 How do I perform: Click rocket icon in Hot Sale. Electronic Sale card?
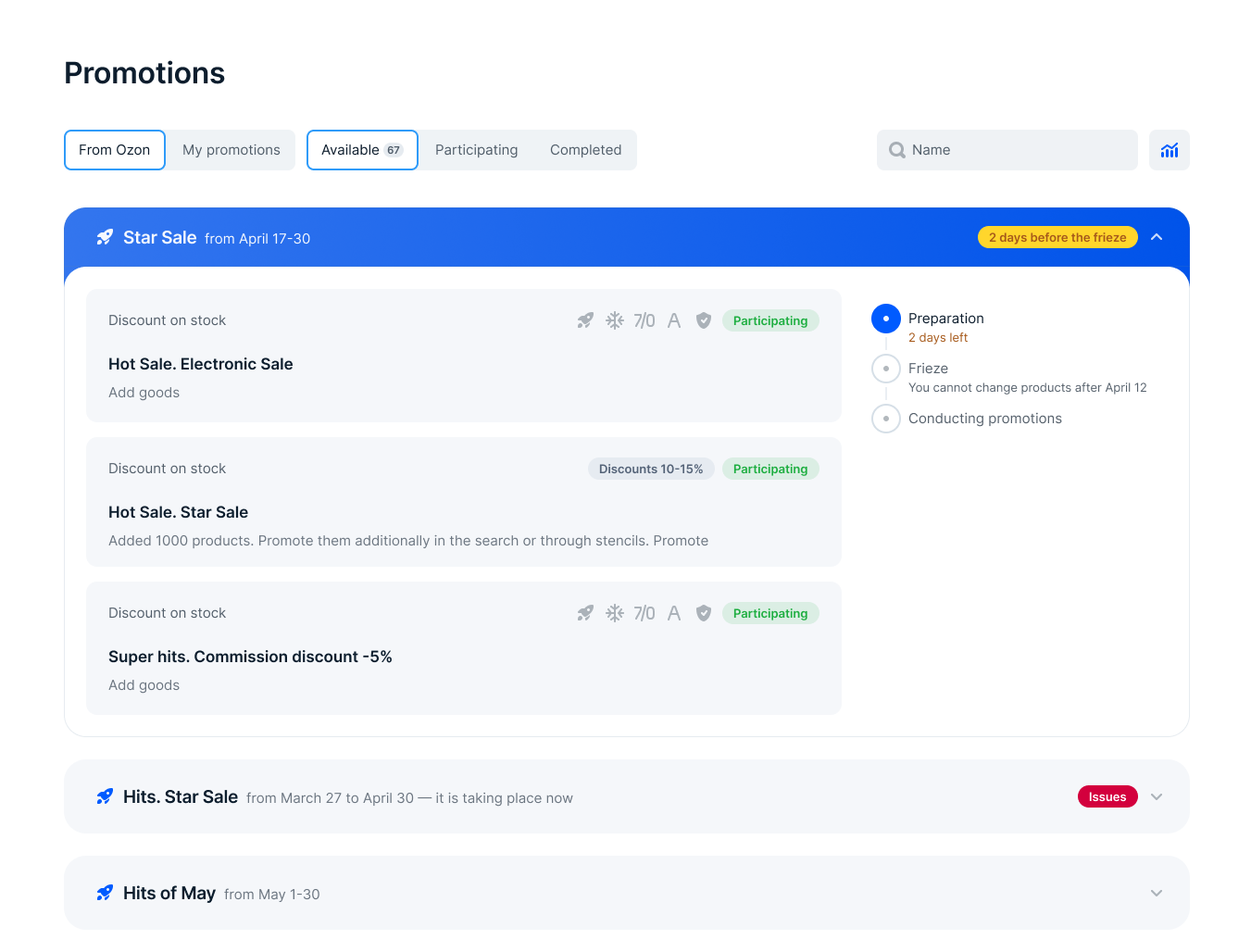click(585, 320)
